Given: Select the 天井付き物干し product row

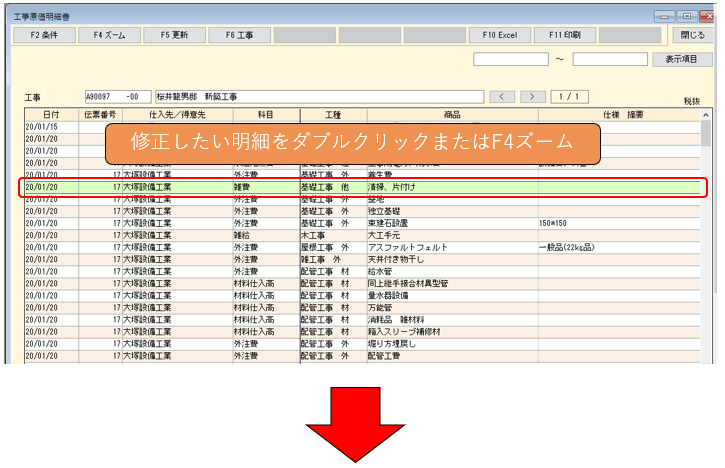Looking at the screenshot, I should [x=363, y=259].
